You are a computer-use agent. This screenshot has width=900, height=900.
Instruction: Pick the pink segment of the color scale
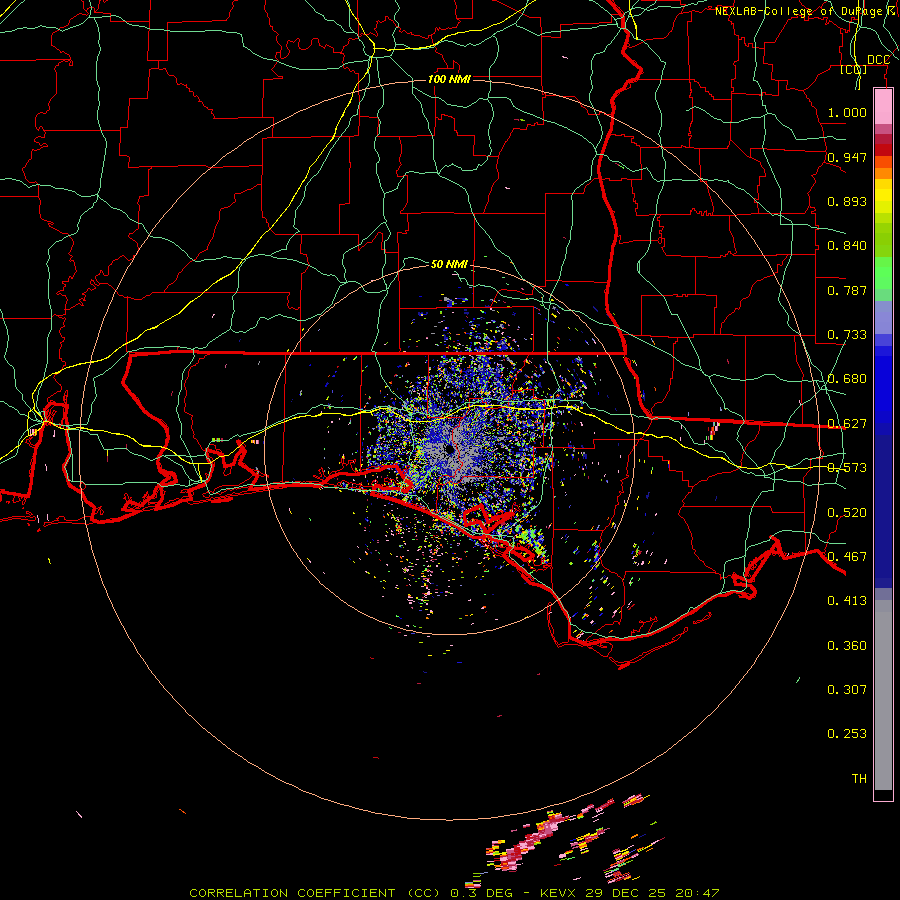[883, 107]
